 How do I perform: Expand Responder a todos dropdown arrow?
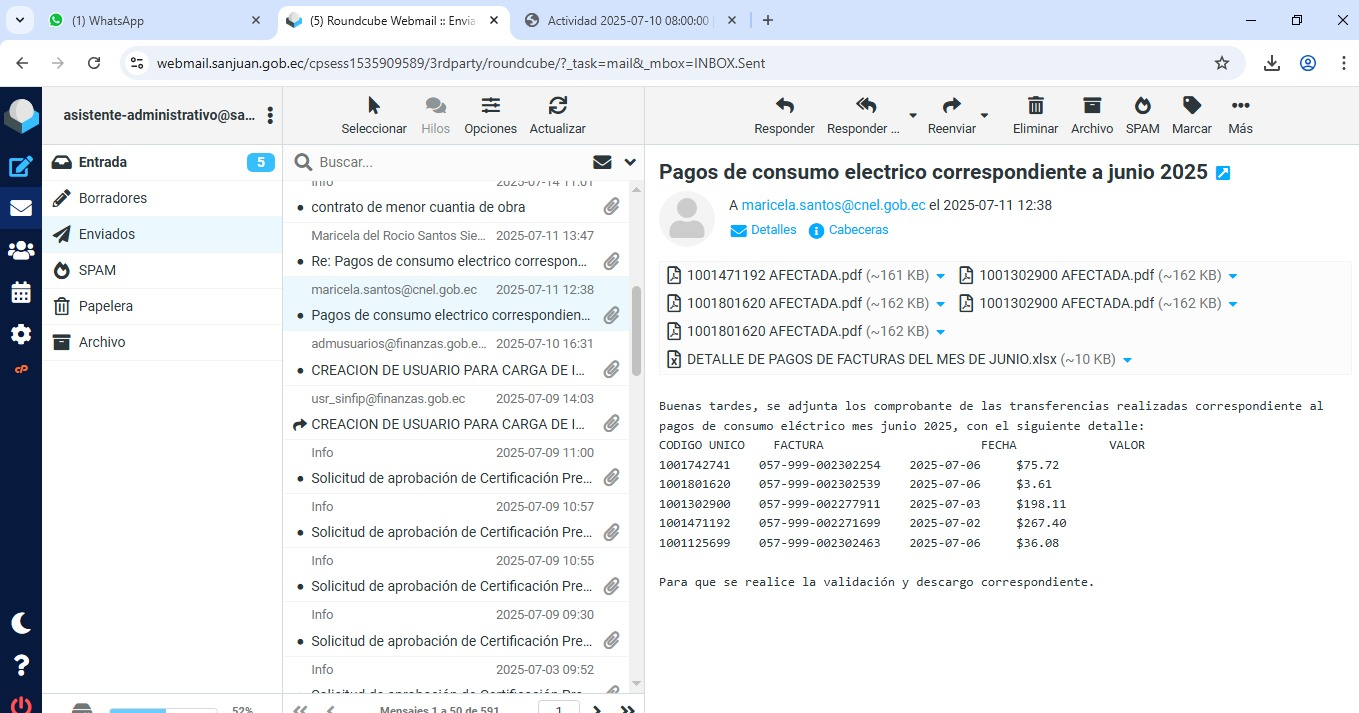[x=912, y=116]
